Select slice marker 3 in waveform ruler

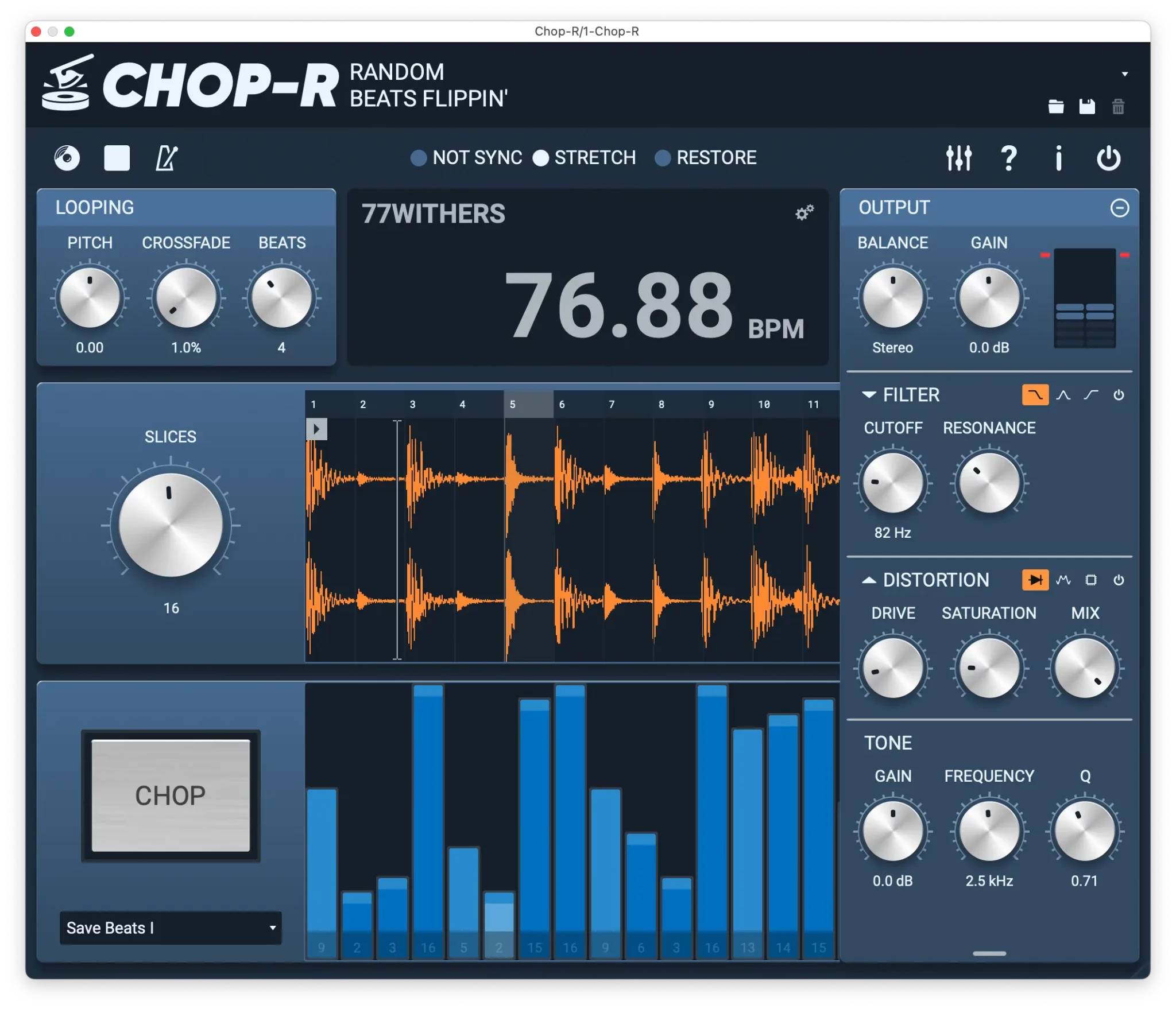[x=430, y=404]
